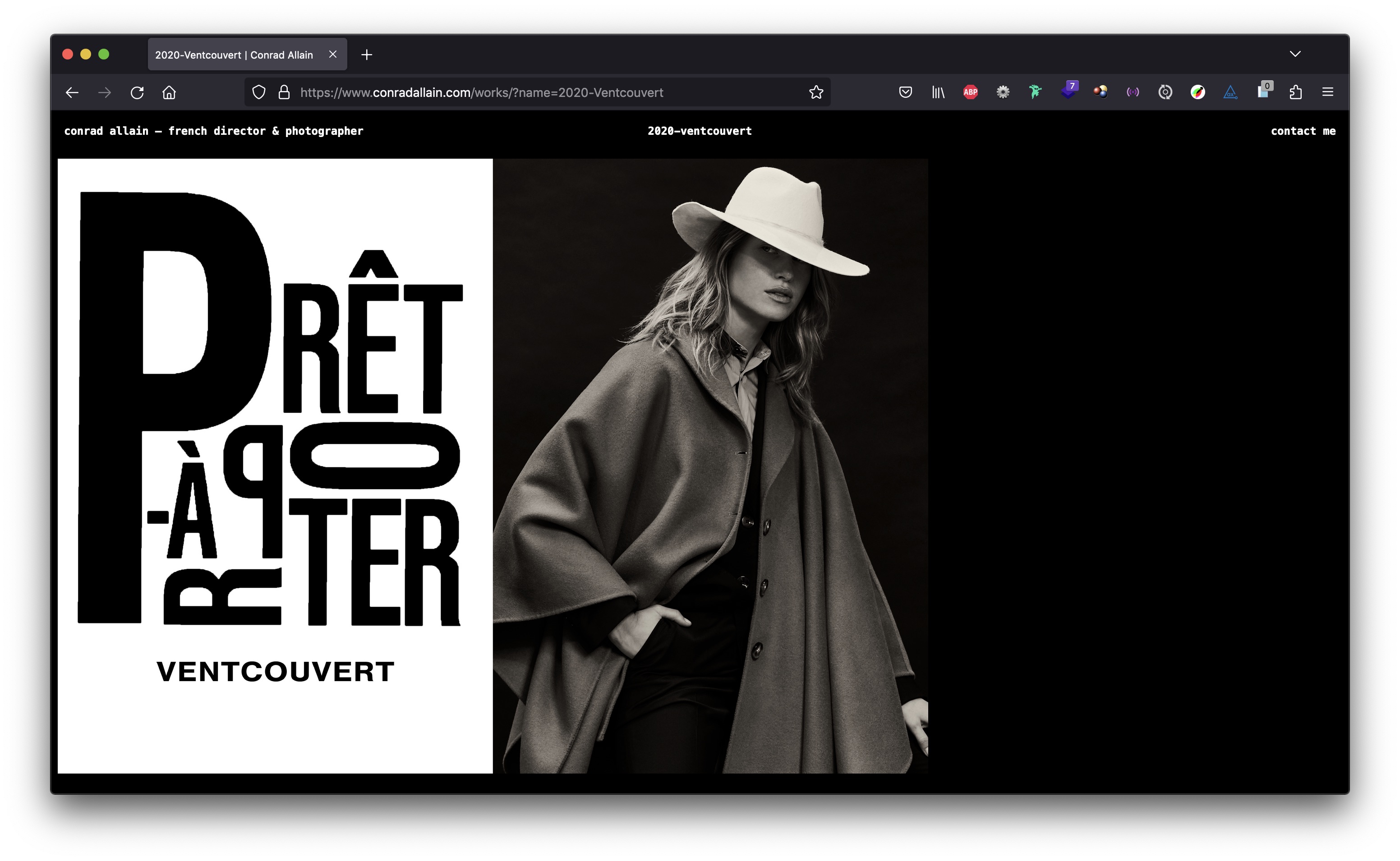The width and height of the screenshot is (1400, 861).
Task: Close the 2020-Ventcouvert tab
Action: point(332,54)
